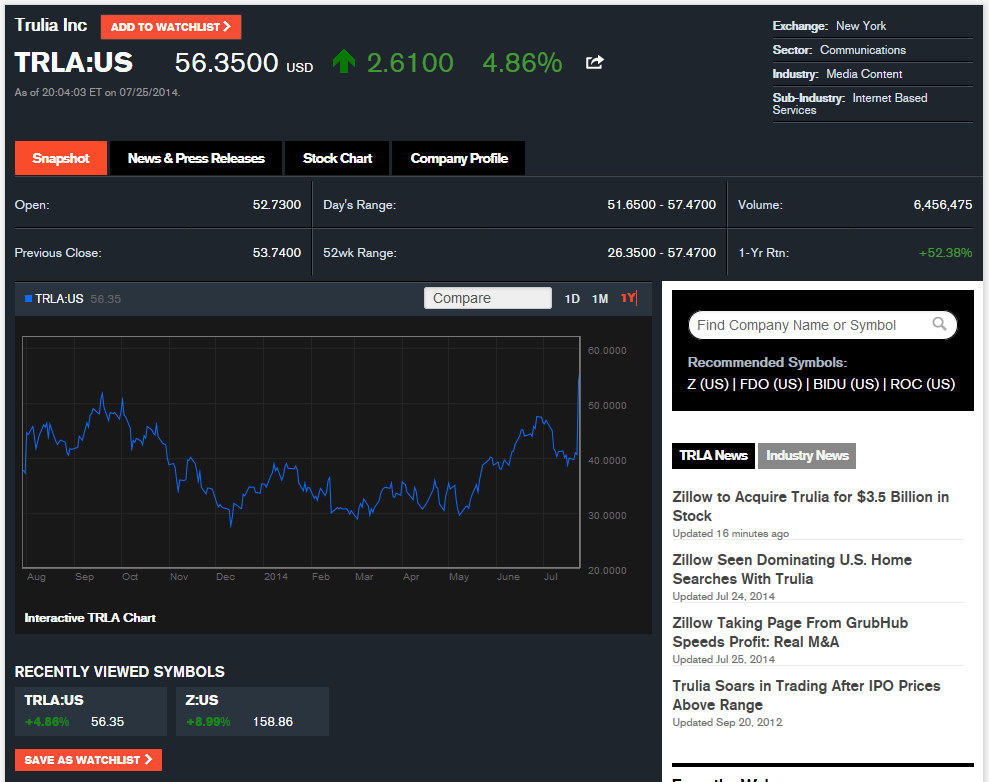Click the magnifier search icon in the symbol field

point(939,324)
